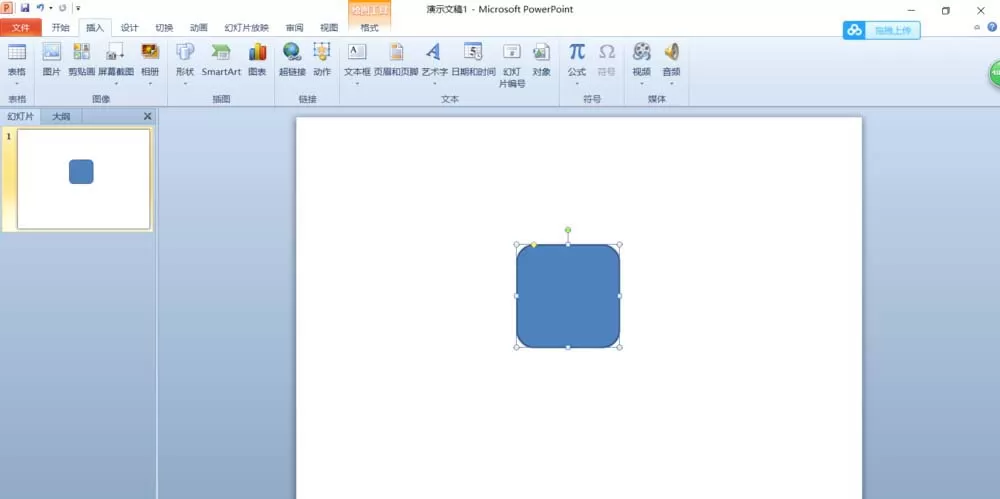Minimize the ribbon with caret icon
The height and width of the screenshot is (499, 1000).
point(977,27)
